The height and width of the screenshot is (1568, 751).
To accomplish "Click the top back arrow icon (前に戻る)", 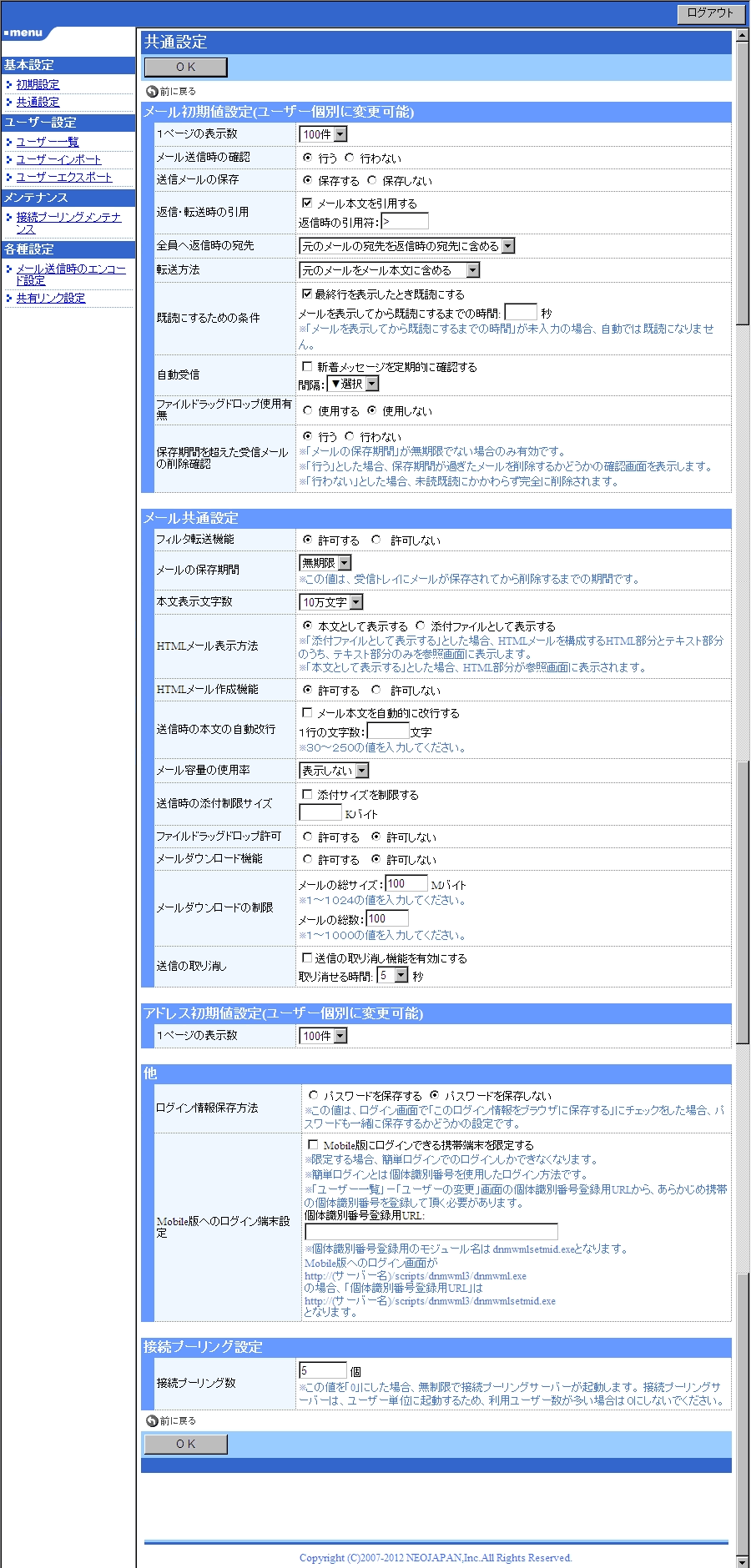I will [x=152, y=92].
